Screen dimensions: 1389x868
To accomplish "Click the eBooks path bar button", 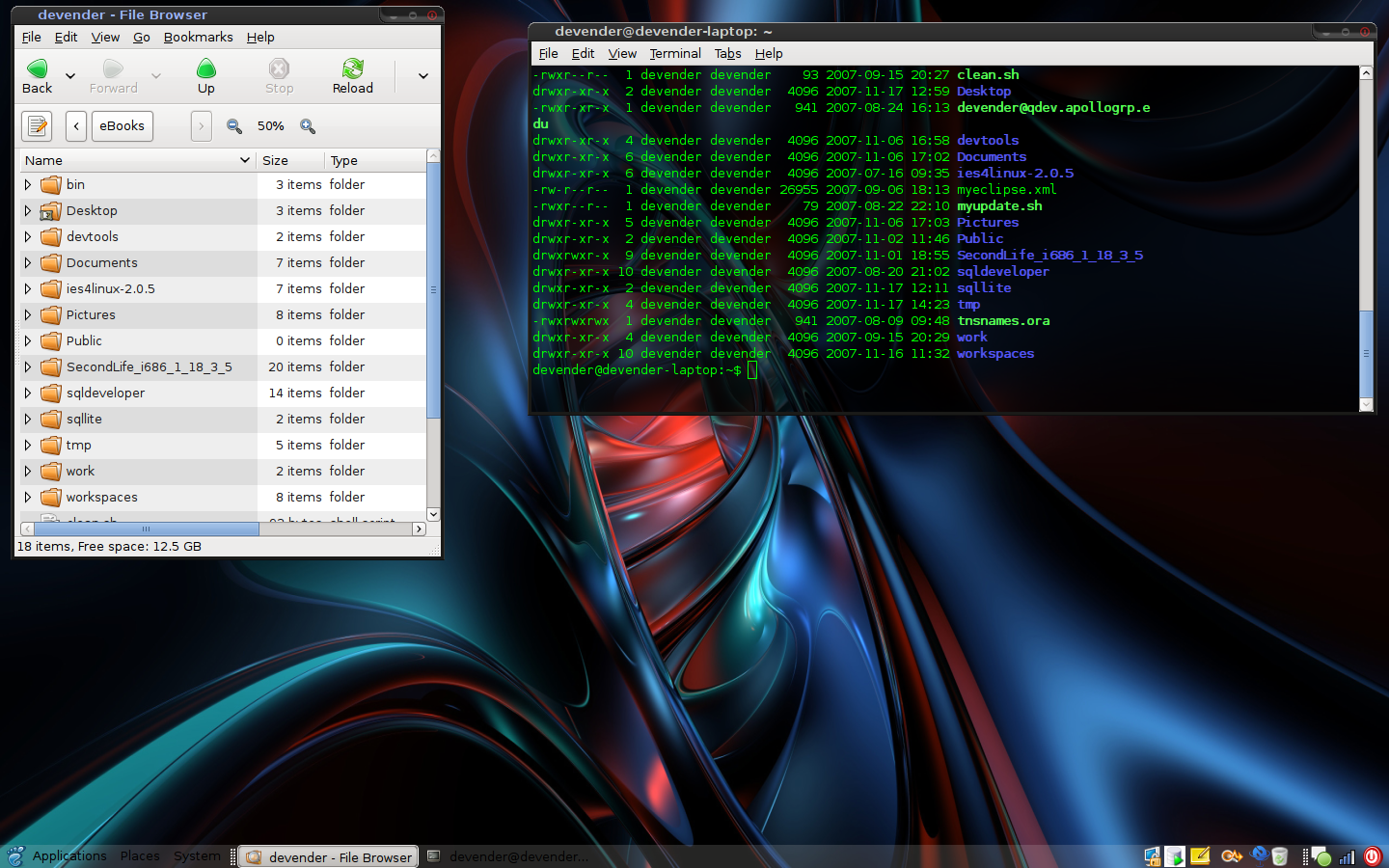I will click(x=122, y=126).
